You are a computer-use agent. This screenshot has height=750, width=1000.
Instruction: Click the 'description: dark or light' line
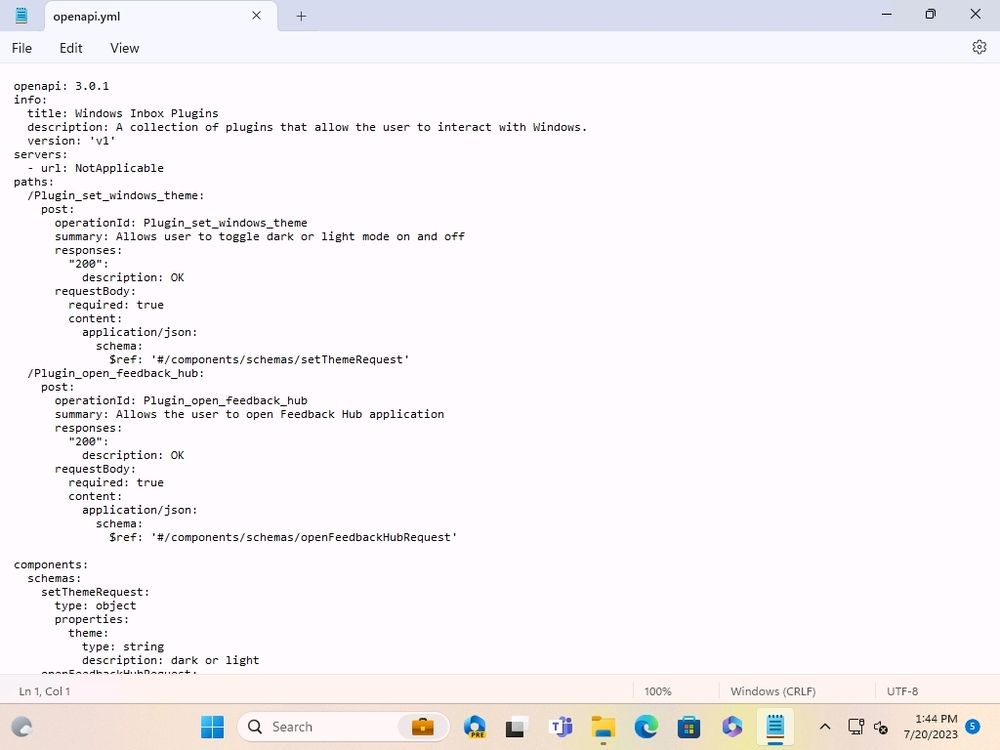coord(170,661)
